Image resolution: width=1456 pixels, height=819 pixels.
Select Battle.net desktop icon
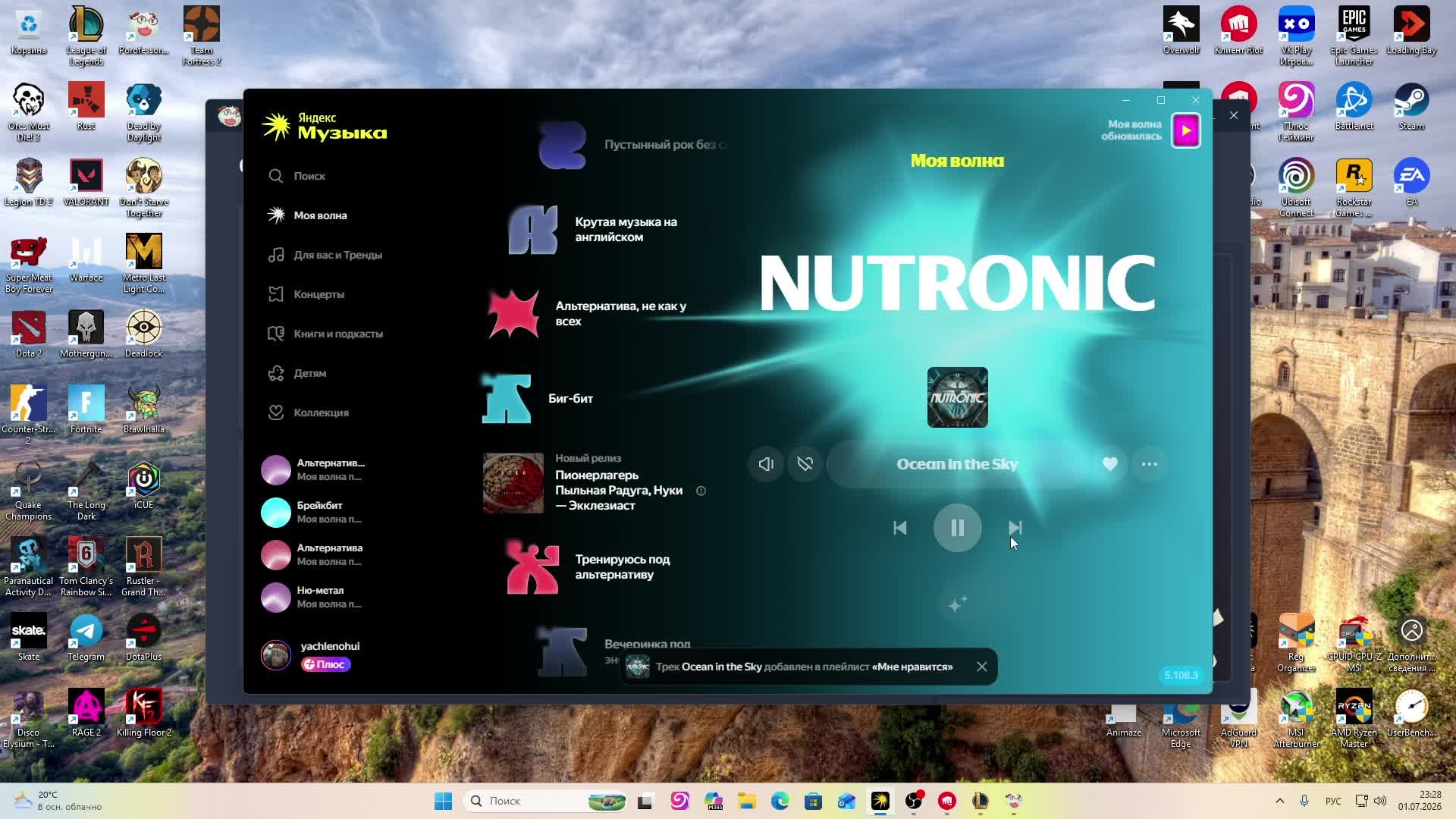pyautogui.click(x=1354, y=107)
